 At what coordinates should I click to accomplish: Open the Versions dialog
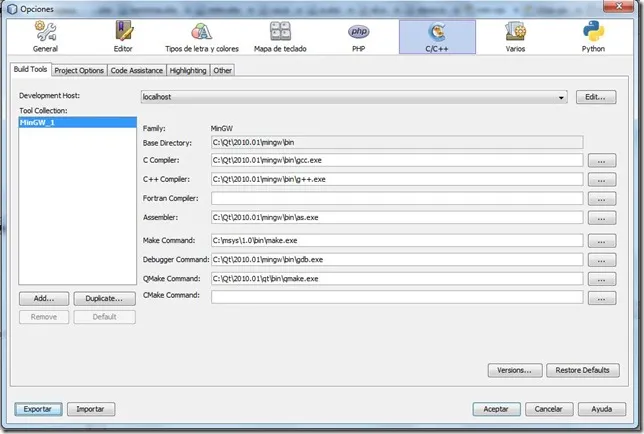(x=515, y=370)
